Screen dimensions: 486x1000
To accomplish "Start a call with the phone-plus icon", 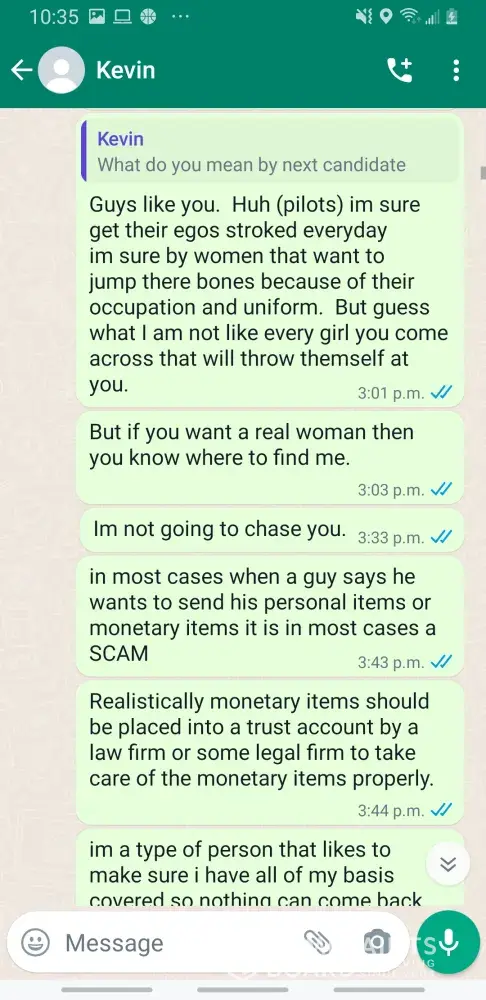I will pyautogui.click(x=401, y=70).
